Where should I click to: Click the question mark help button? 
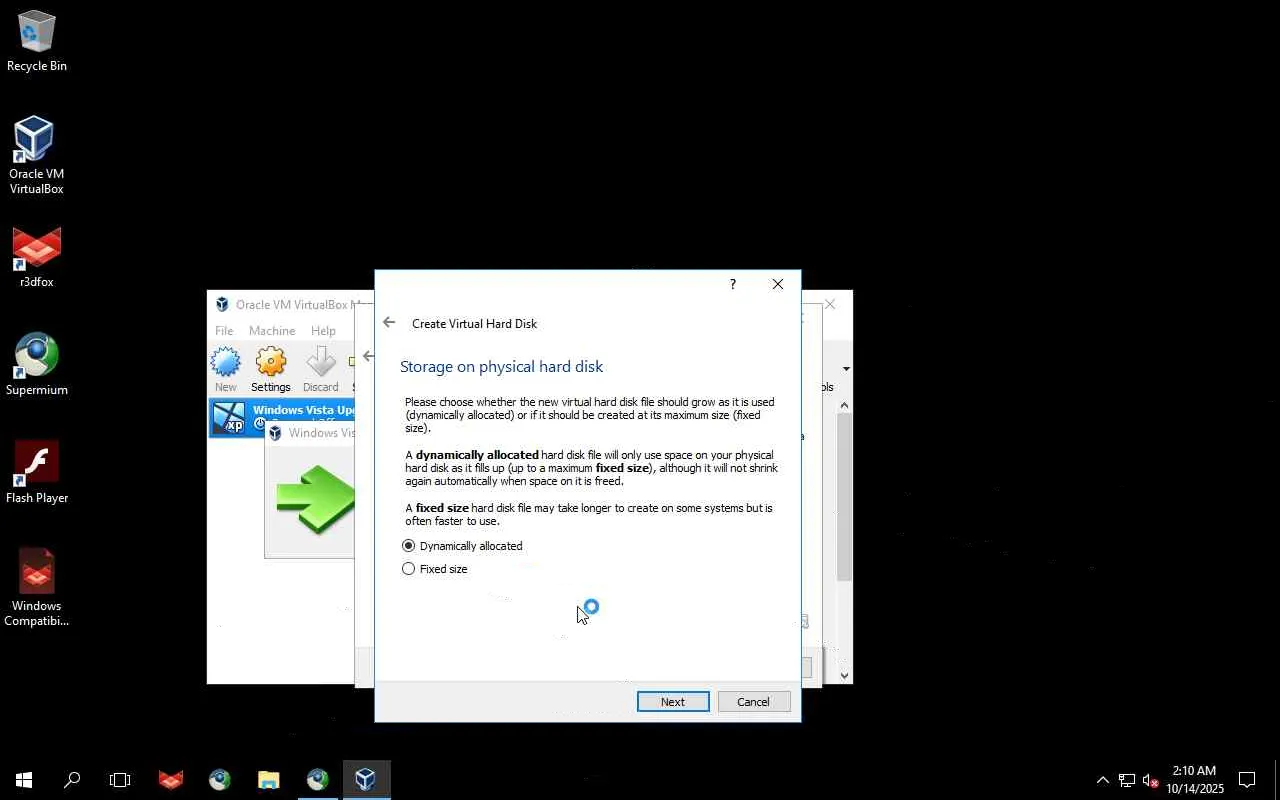point(733,284)
